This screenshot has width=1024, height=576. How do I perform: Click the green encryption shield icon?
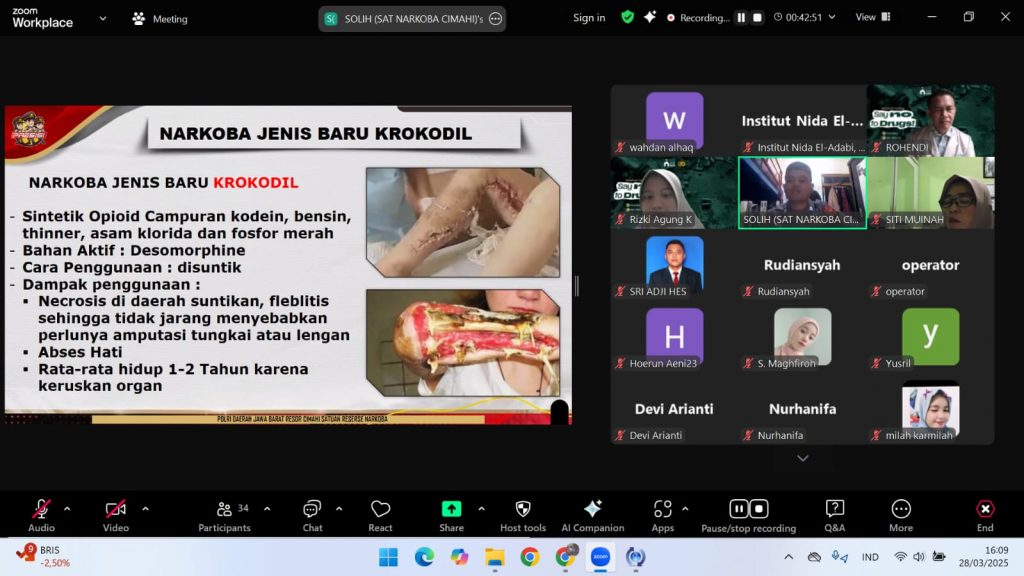627,17
